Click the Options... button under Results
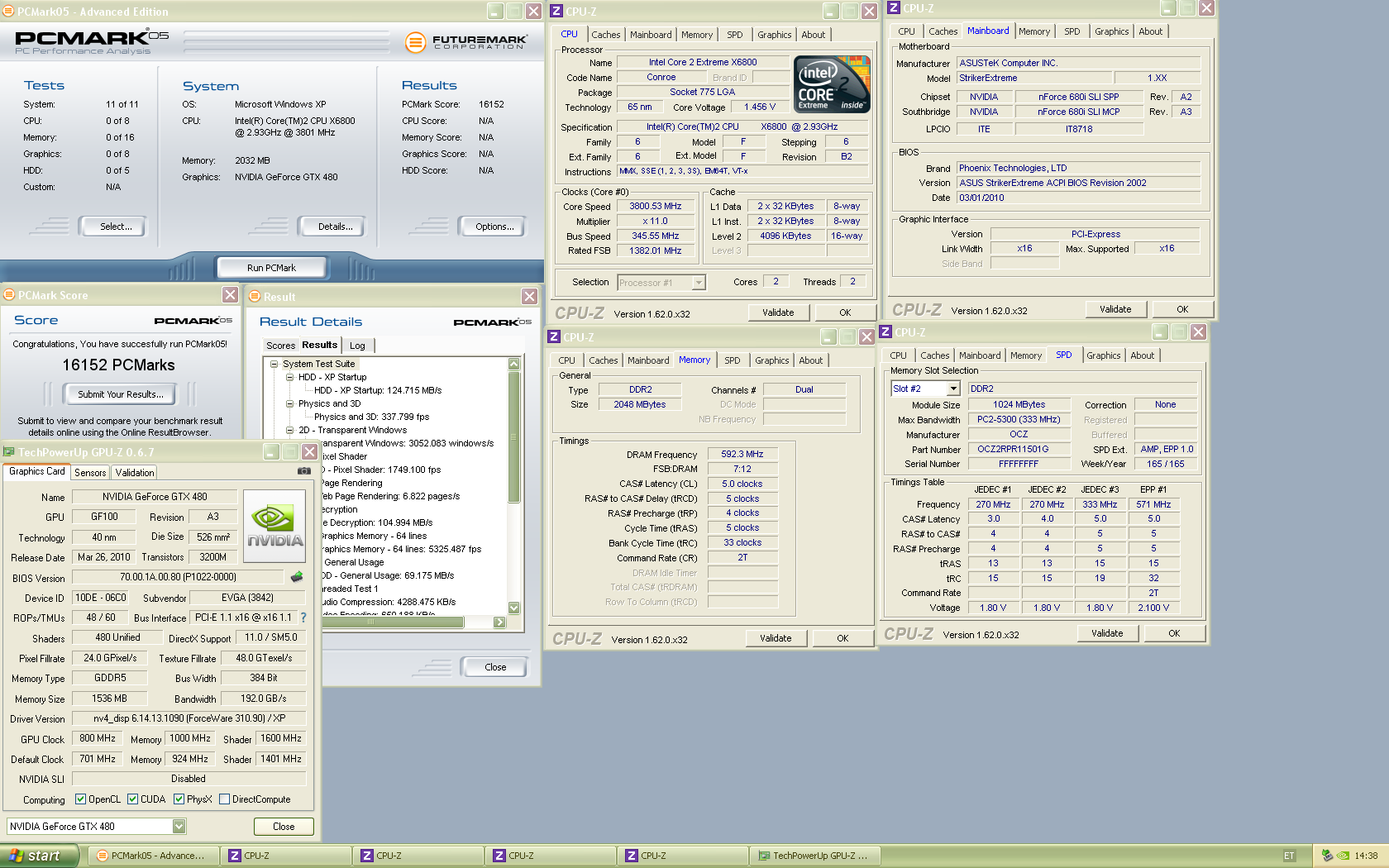Screen dimensions: 1389x868 494,227
